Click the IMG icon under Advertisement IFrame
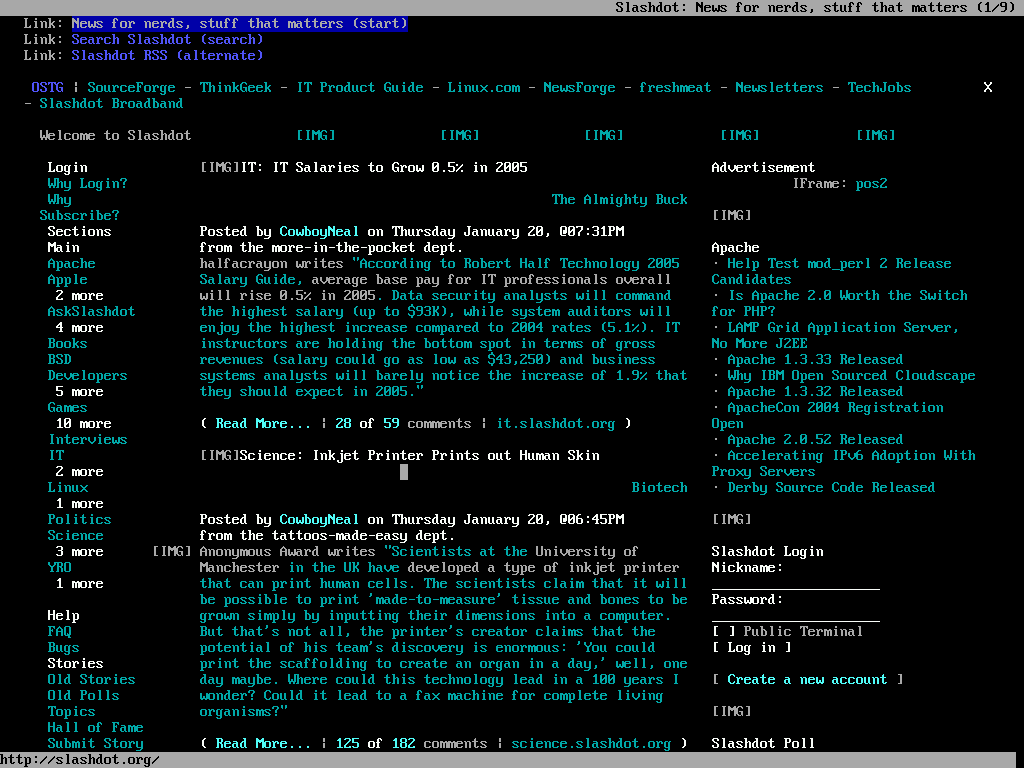Viewport: 1024px width, 768px height. [x=731, y=216]
